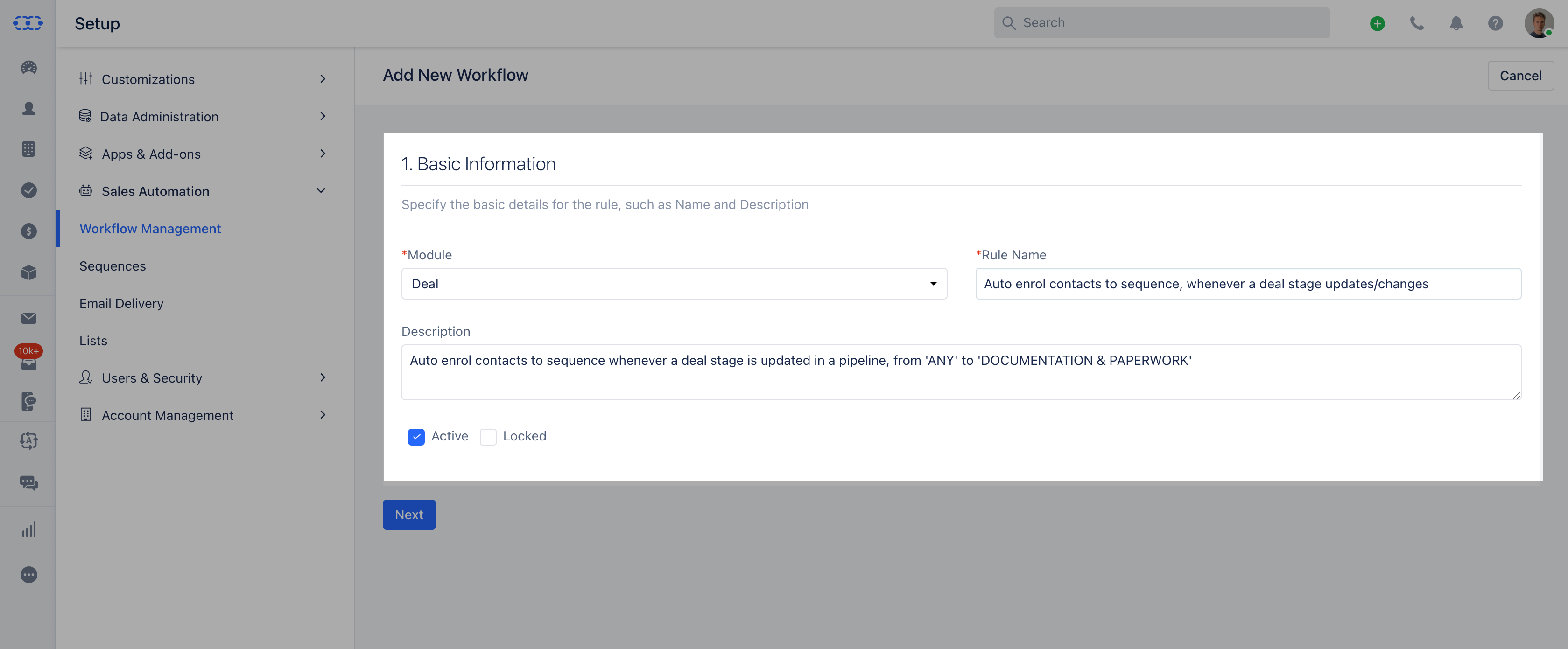Screen dimensions: 1568x649
Task: Open the Module dropdown showing Deal
Action: click(x=674, y=284)
